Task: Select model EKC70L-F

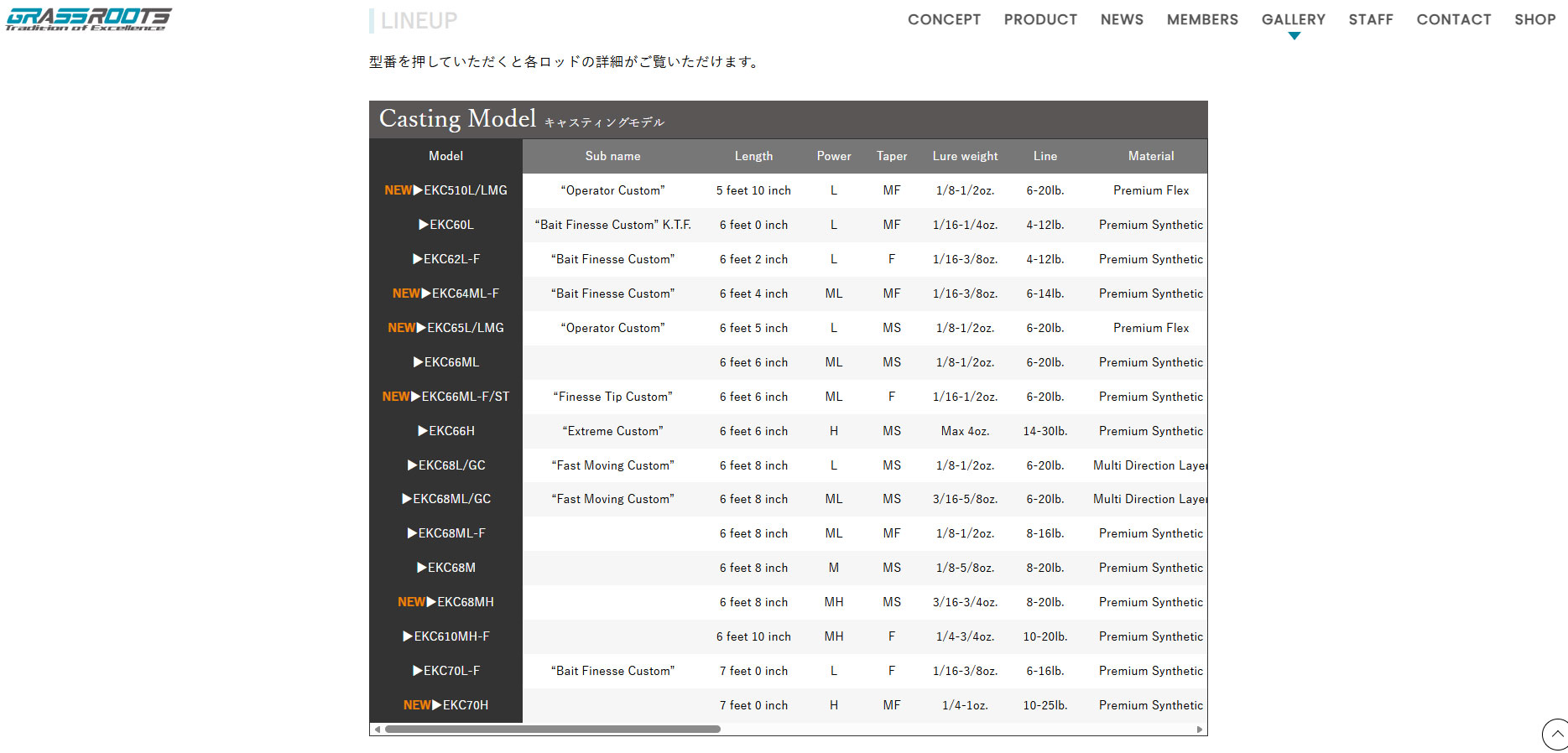Action: pyautogui.click(x=445, y=671)
